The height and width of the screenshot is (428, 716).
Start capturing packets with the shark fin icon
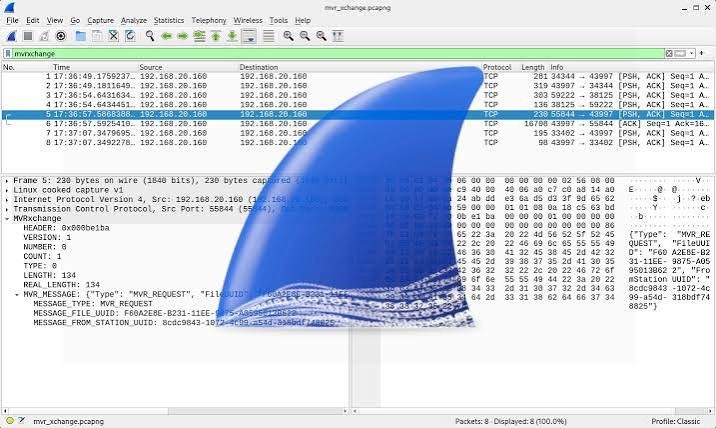[x=11, y=36]
